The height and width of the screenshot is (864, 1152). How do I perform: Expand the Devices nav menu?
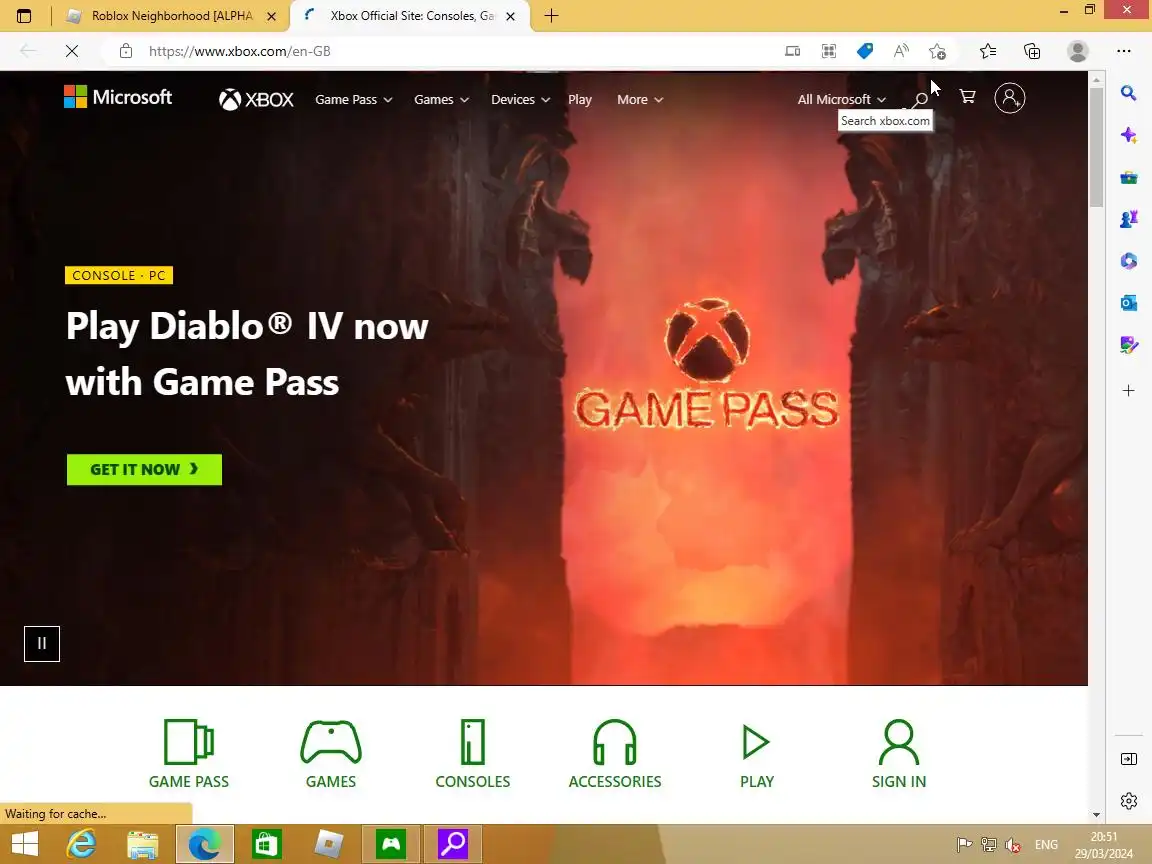520,99
